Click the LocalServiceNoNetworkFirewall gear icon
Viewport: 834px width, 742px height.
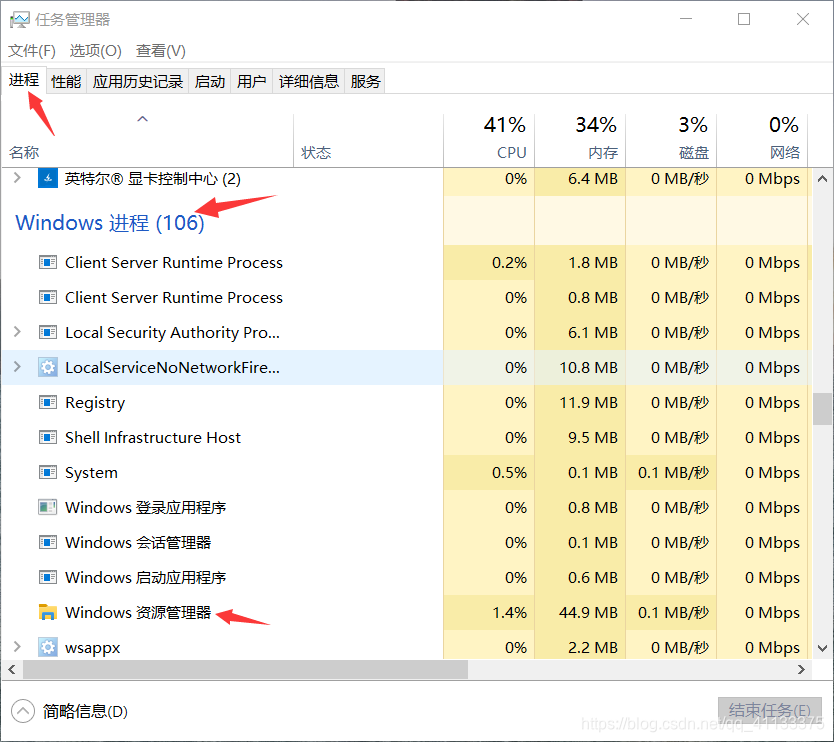pyautogui.click(x=48, y=367)
